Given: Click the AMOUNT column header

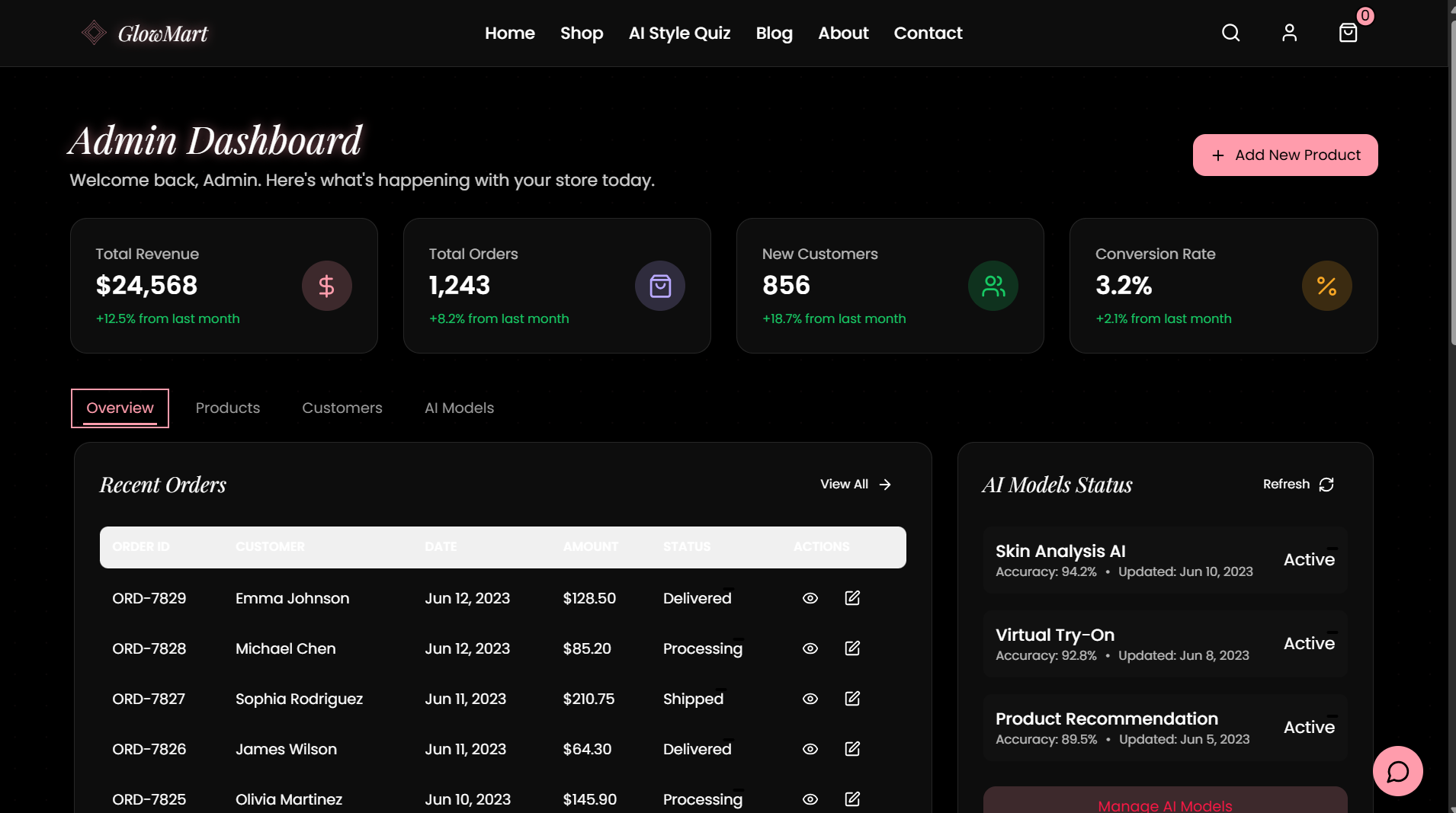Looking at the screenshot, I should point(590,547).
